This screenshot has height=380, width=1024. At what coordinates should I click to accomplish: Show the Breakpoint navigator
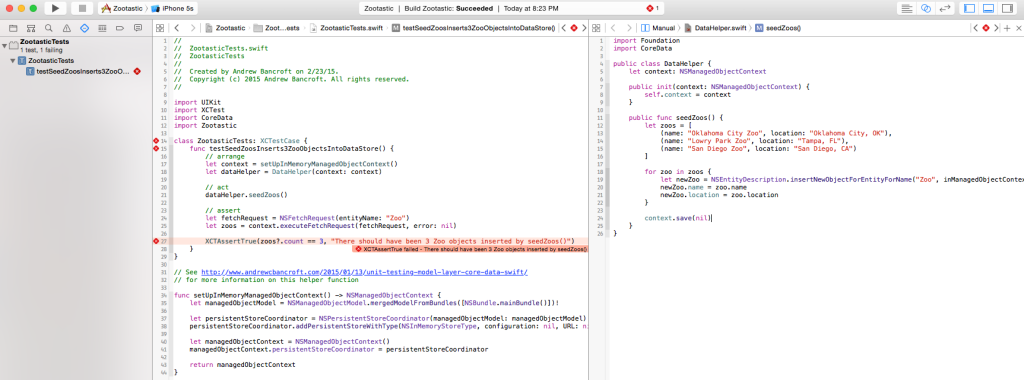(120, 28)
